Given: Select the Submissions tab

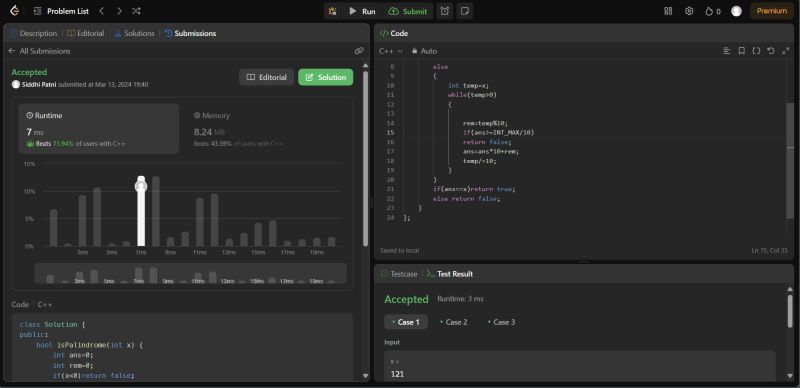Looking at the screenshot, I should tap(190, 33).
